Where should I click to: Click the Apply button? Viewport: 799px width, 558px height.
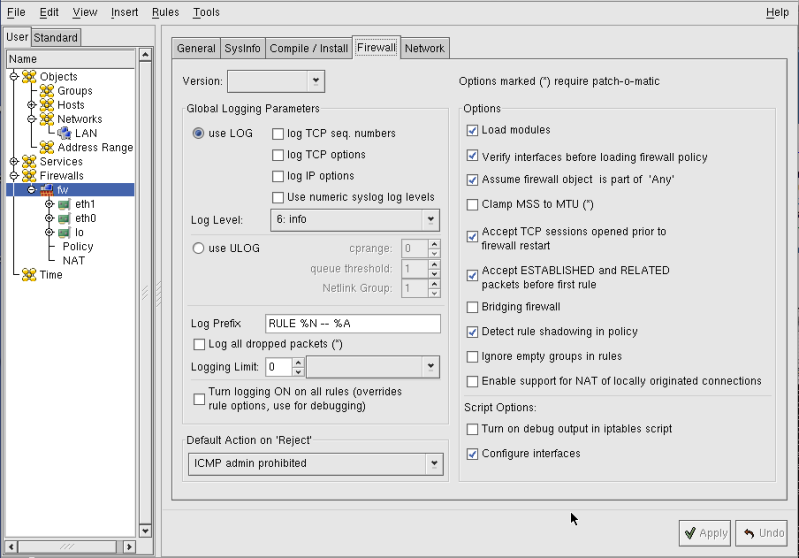tap(704, 533)
